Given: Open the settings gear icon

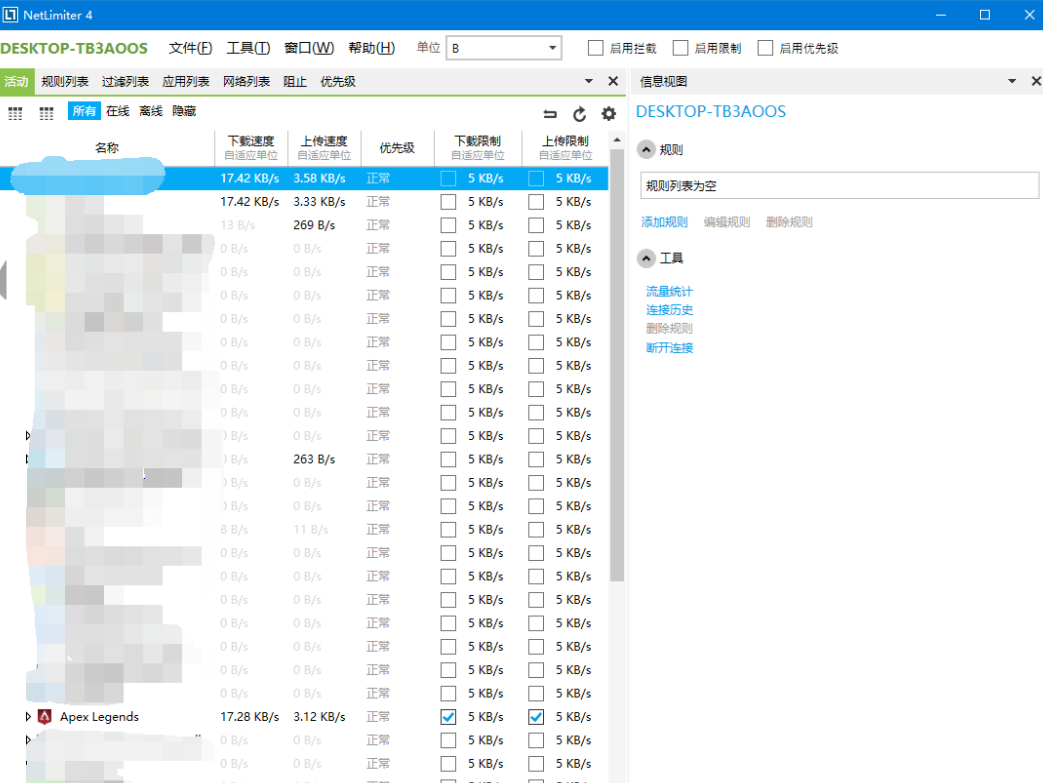Looking at the screenshot, I should tap(608, 114).
